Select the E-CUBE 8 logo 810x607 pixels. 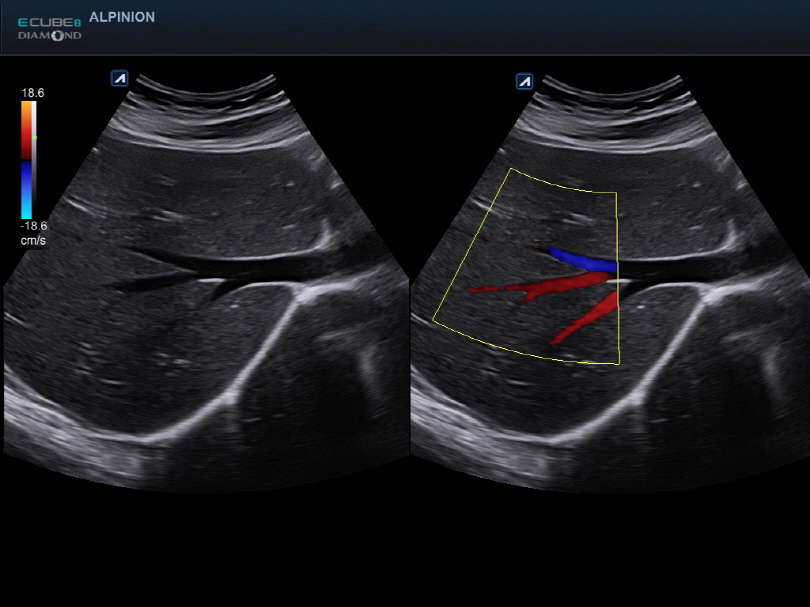click(x=49, y=22)
